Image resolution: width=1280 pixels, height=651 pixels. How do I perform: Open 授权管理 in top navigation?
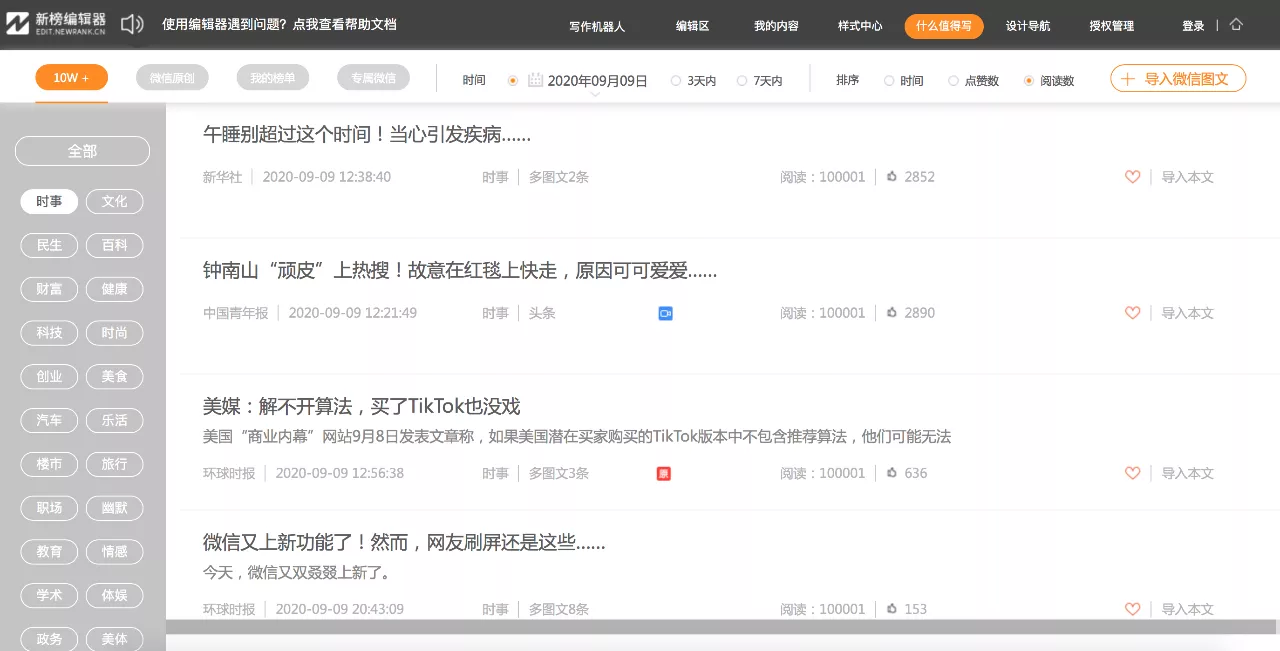[1112, 26]
